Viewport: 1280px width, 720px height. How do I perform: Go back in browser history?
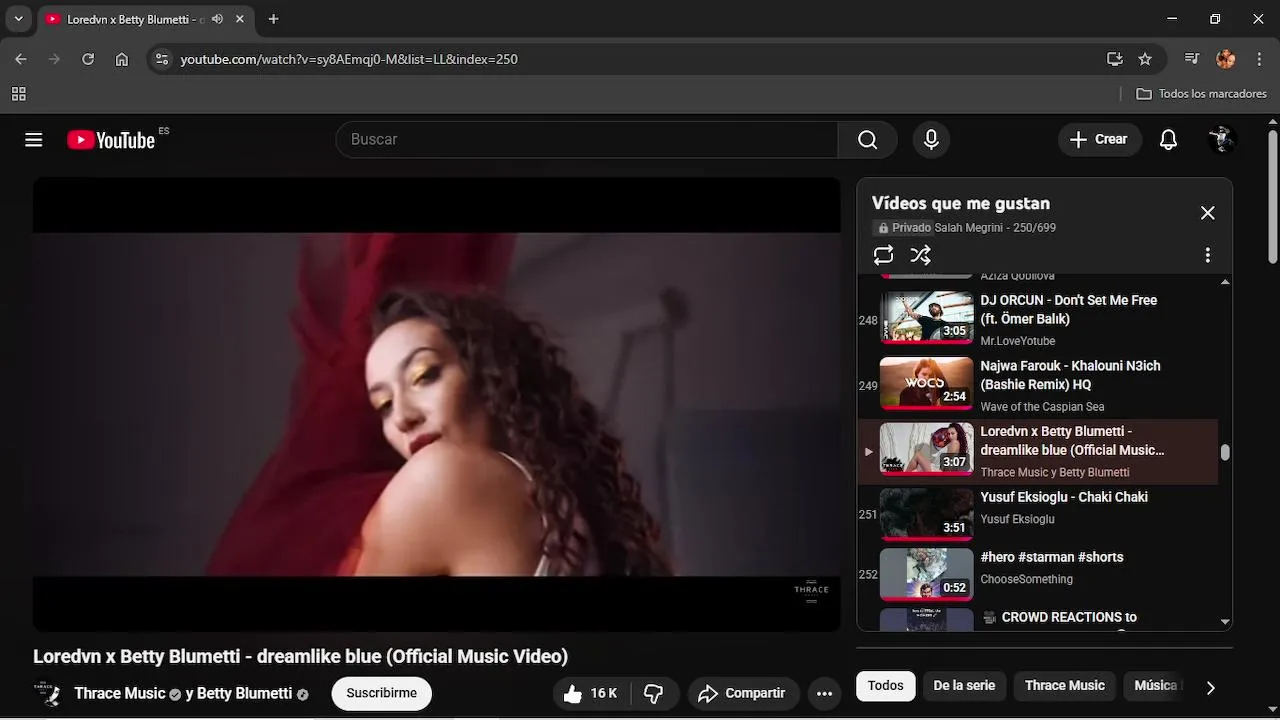(21, 59)
